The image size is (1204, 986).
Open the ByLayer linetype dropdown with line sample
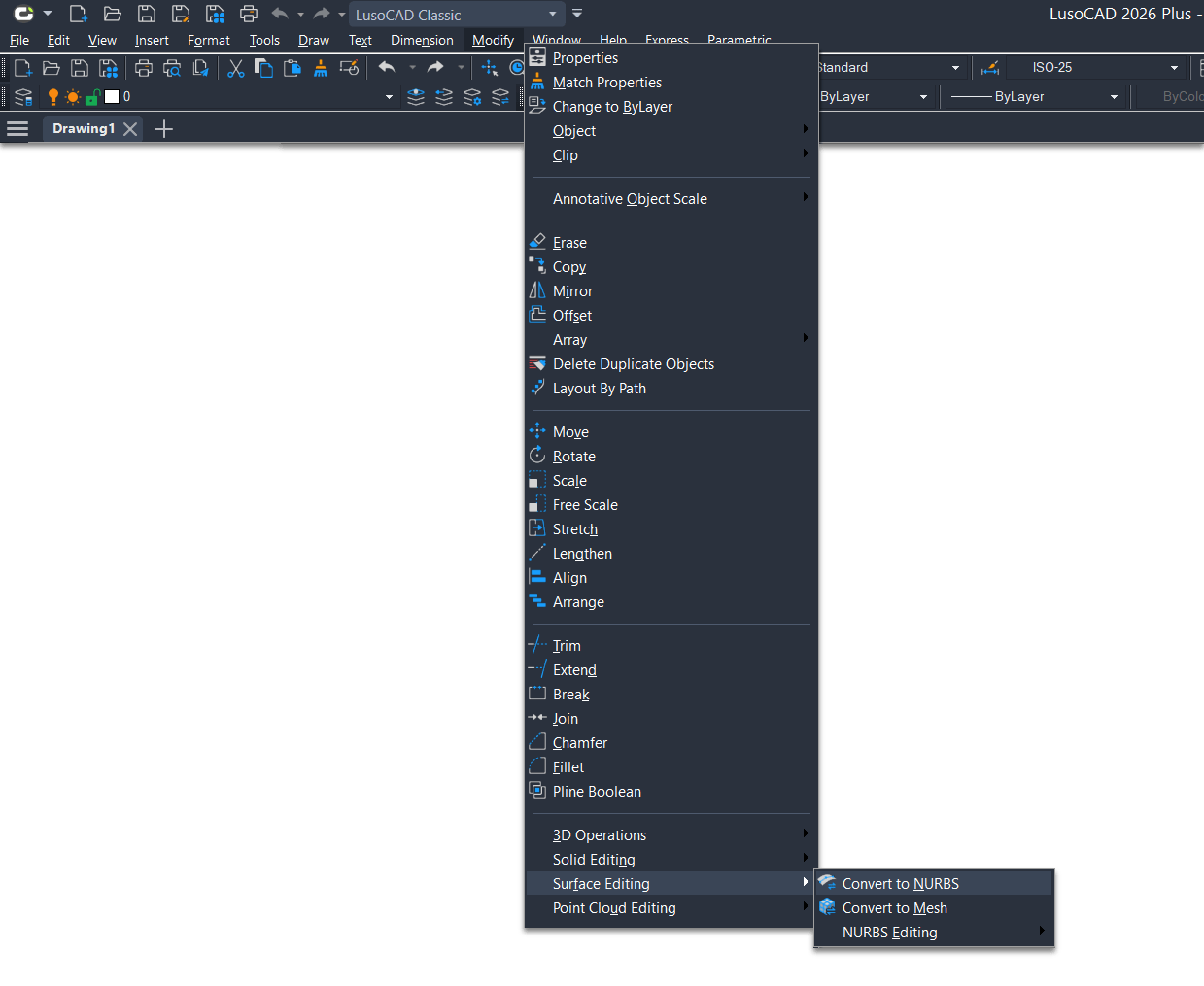(1034, 97)
